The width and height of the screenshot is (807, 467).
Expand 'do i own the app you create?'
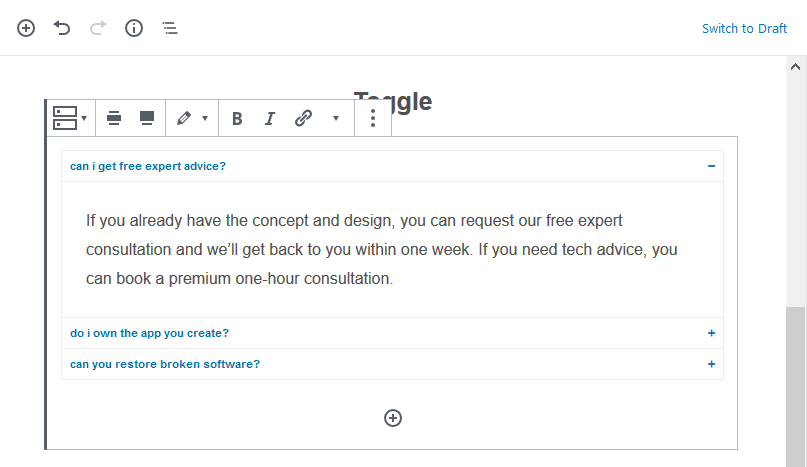pos(711,333)
